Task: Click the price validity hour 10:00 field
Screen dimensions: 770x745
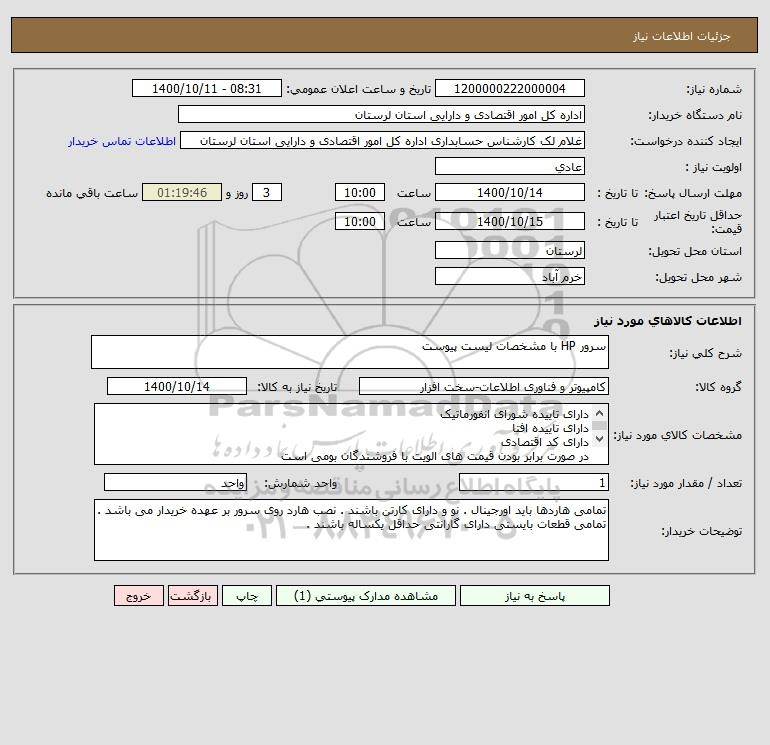Action: pos(360,221)
